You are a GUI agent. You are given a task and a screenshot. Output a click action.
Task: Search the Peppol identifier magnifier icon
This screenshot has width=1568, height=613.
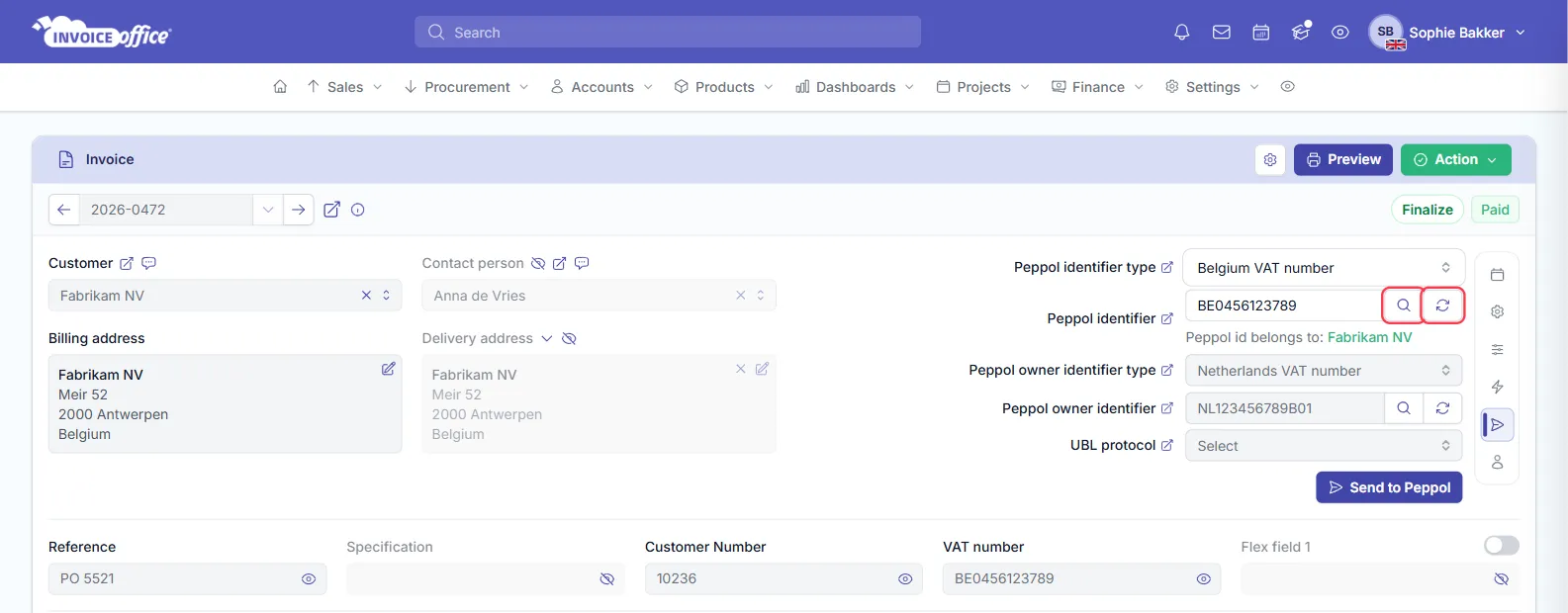[x=1403, y=306]
